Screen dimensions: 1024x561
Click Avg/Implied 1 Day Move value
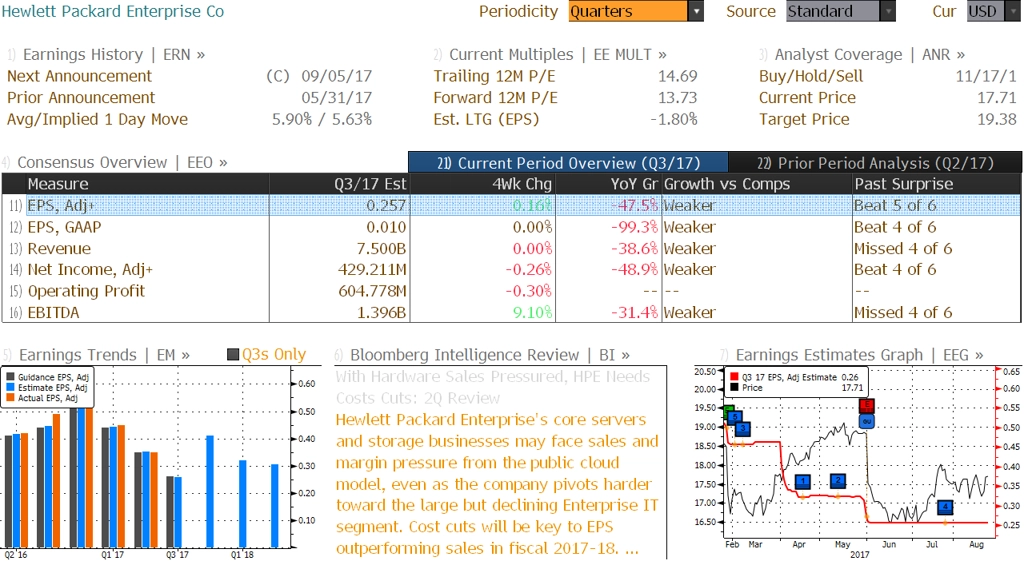click(x=322, y=120)
